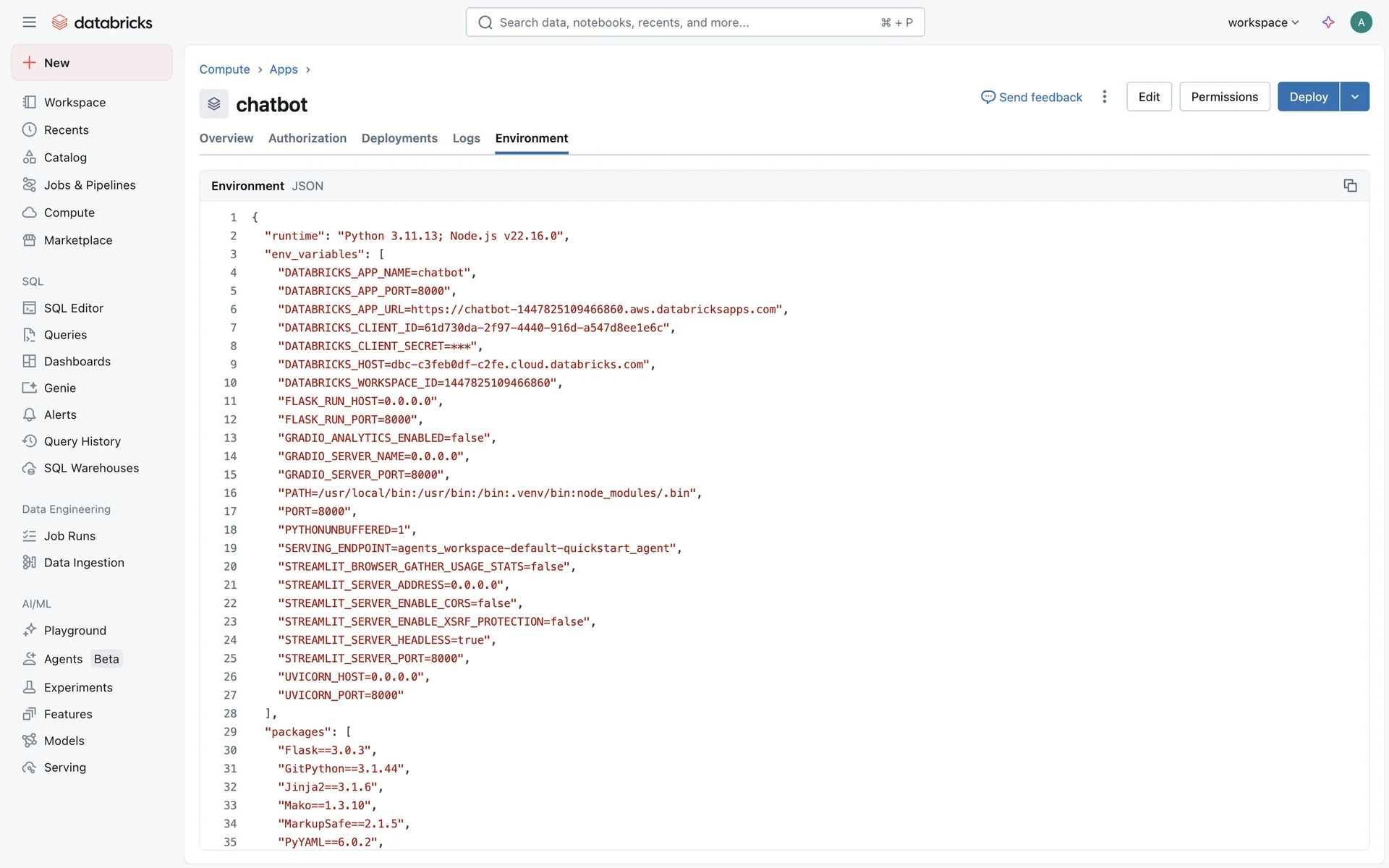Screen dimensions: 1389x868
Task: Open the kebab menu next to Send feedback
Action: click(1104, 97)
